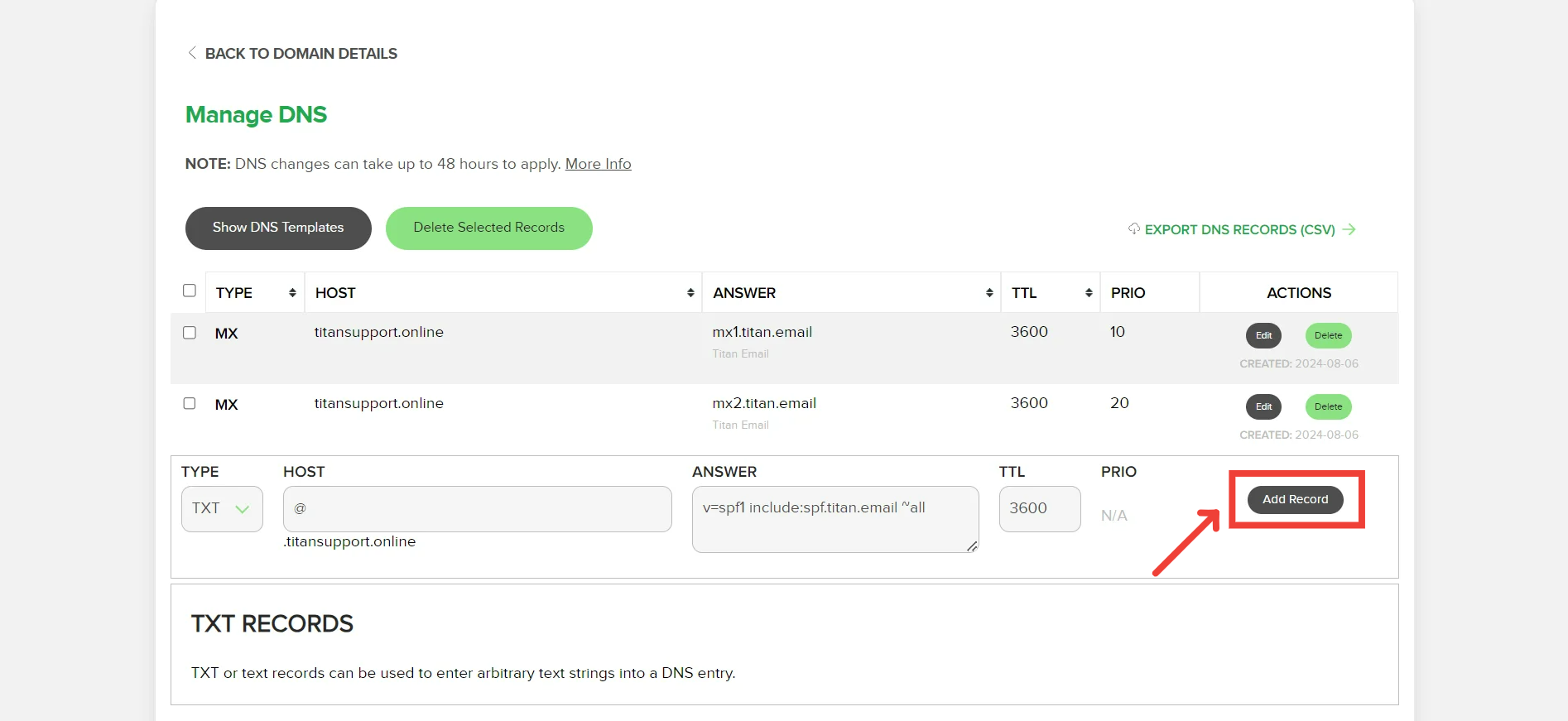The width and height of the screenshot is (1568, 721).
Task: Click the host cell in mx2.titan.email row
Action: coord(379,403)
